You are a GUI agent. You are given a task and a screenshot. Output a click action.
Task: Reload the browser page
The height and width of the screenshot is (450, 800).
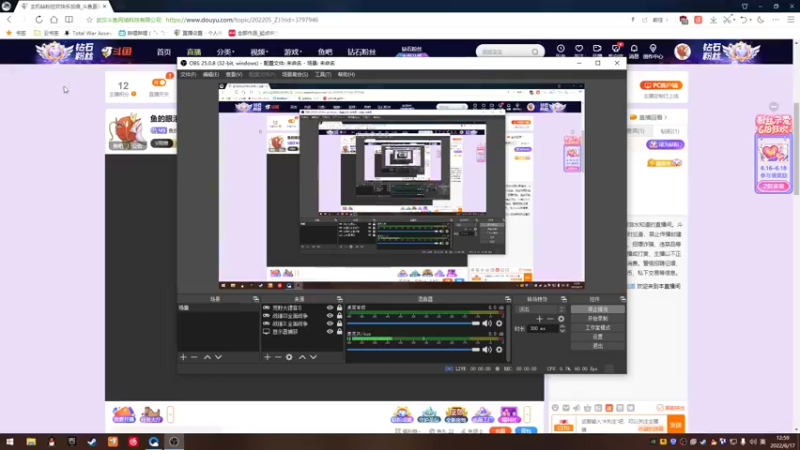pyautogui.click(x=39, y=19)
